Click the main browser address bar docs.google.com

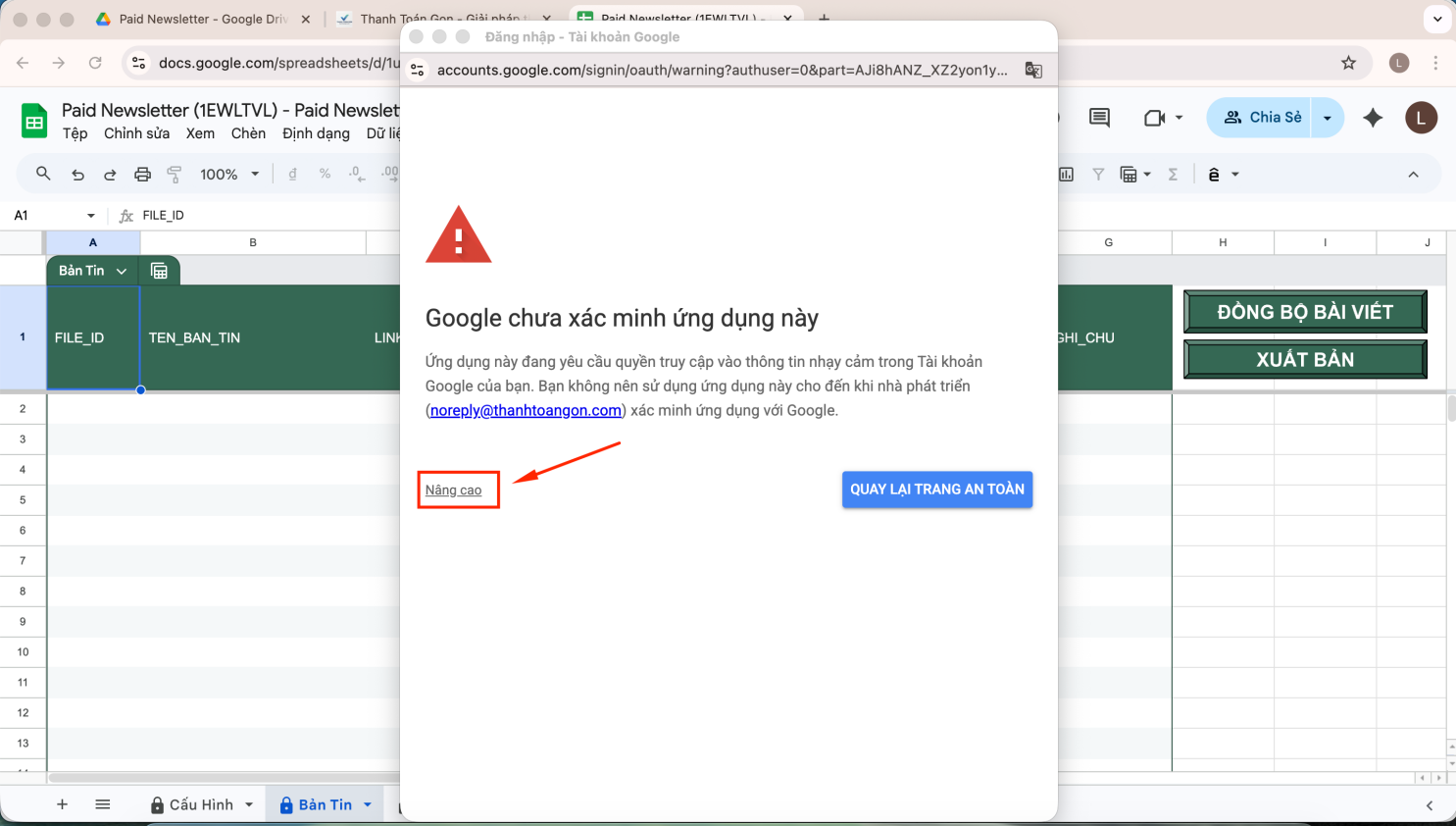click(x=279, y=63)
